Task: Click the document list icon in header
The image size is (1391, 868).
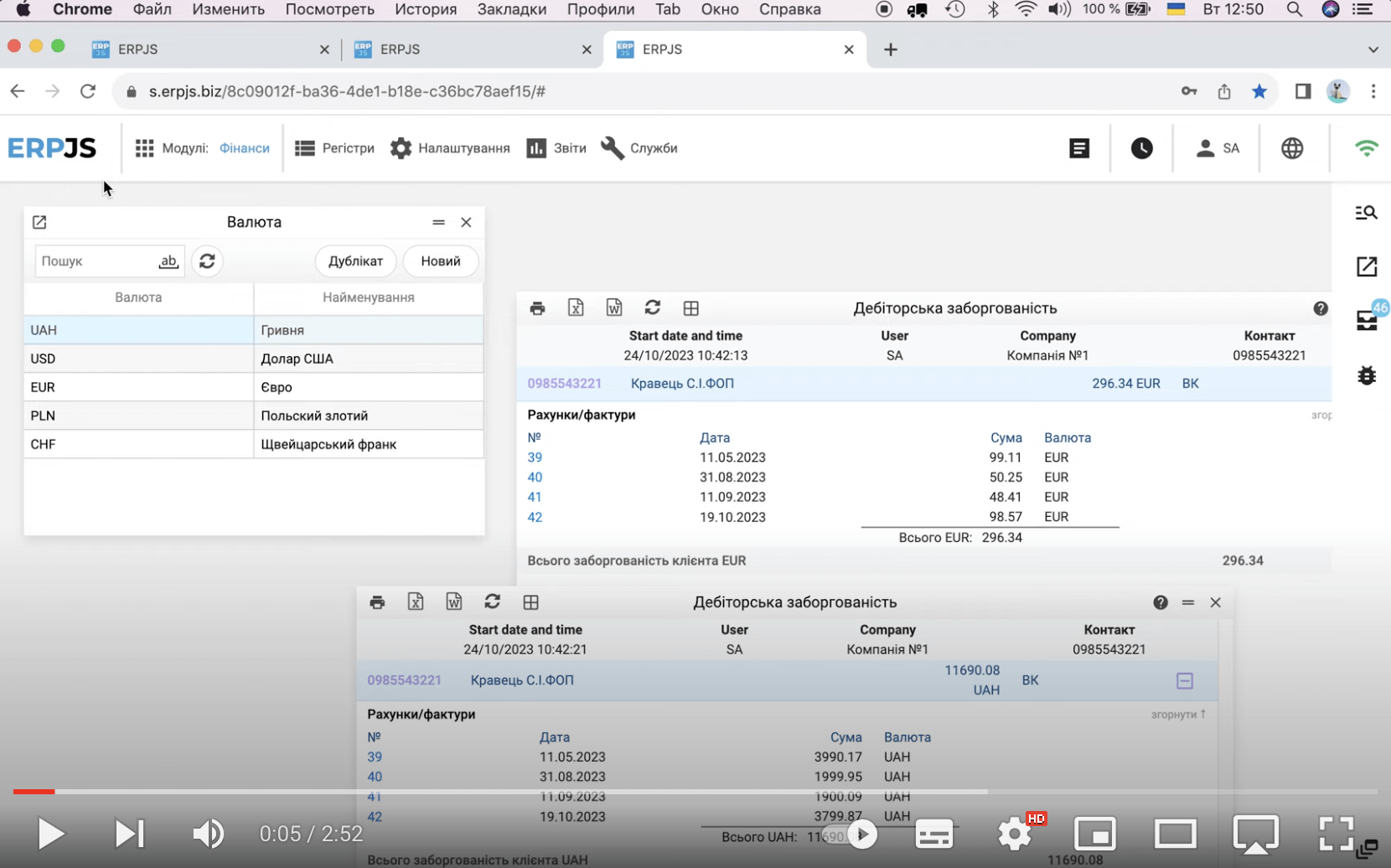Action: click(1079, 148)
